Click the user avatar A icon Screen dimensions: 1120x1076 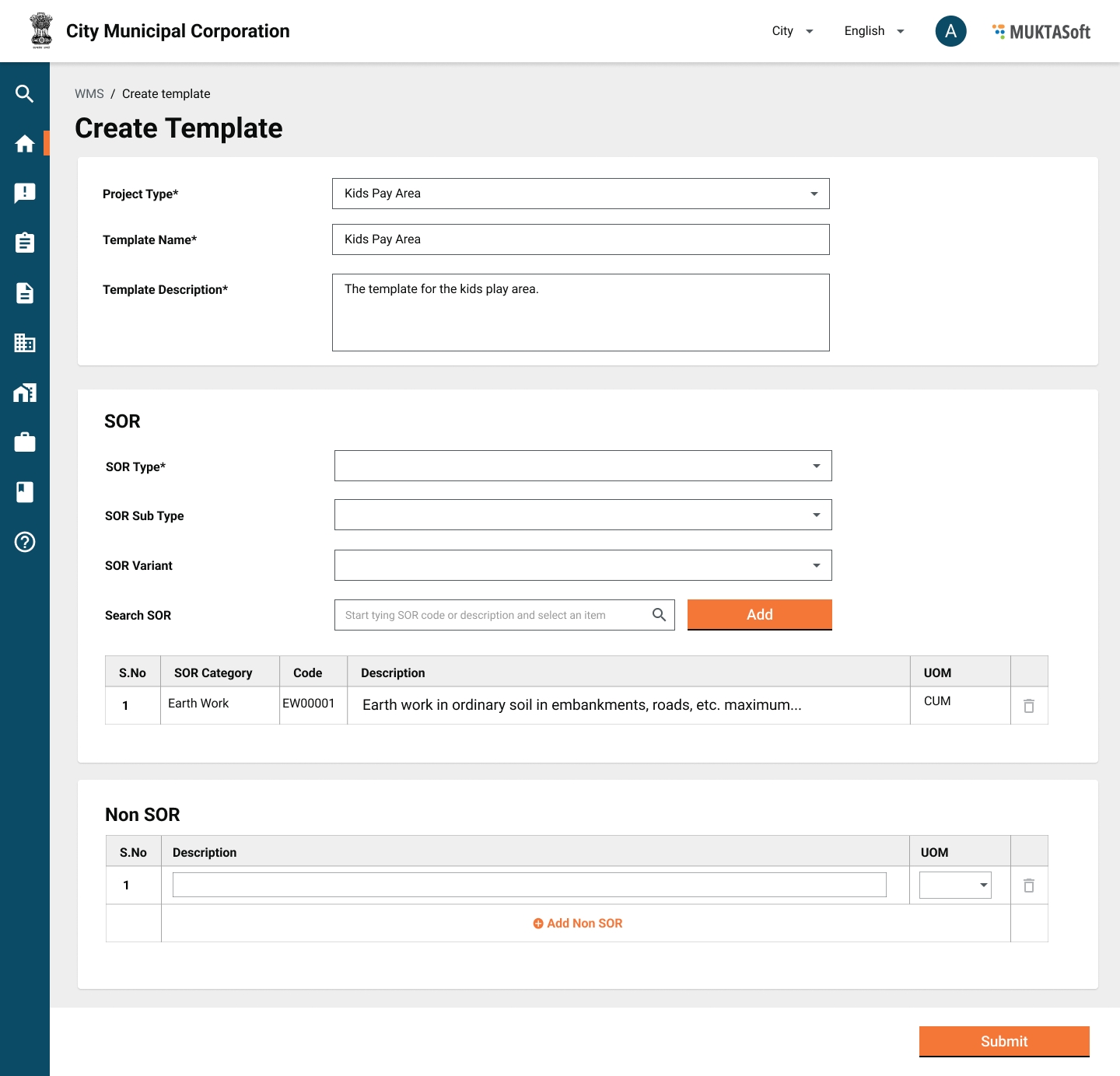point(950,31)
